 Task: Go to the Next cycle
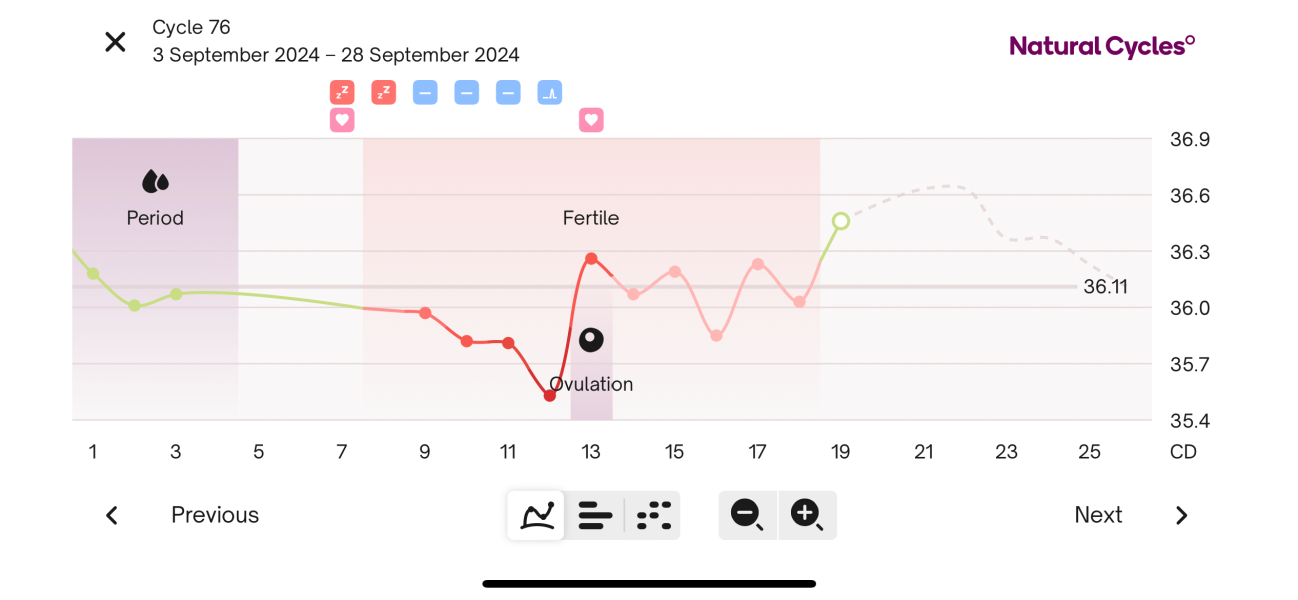(1097, 515)
